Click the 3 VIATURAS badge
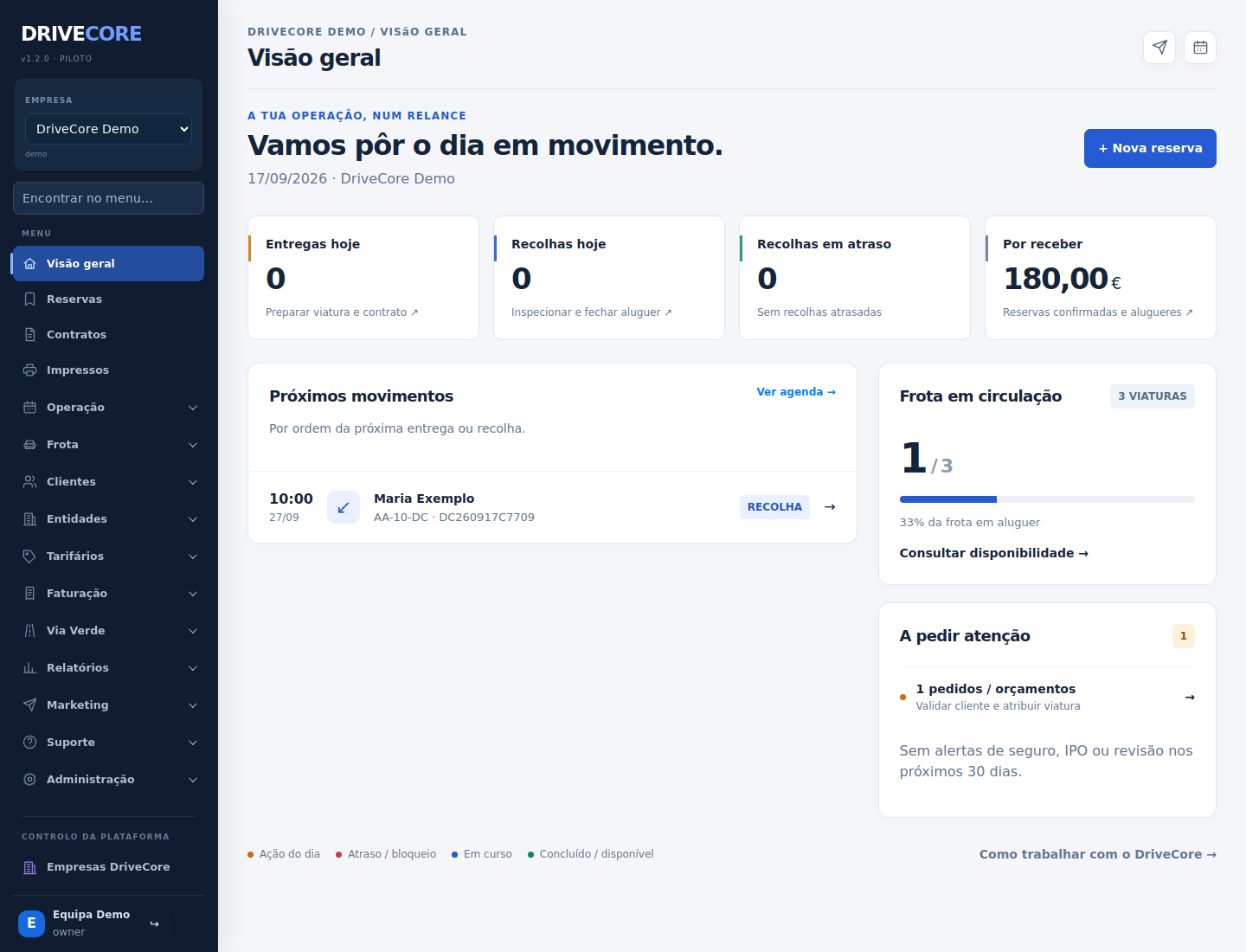This screenshot has width=1246, height=952. (x=1153, y=396)
